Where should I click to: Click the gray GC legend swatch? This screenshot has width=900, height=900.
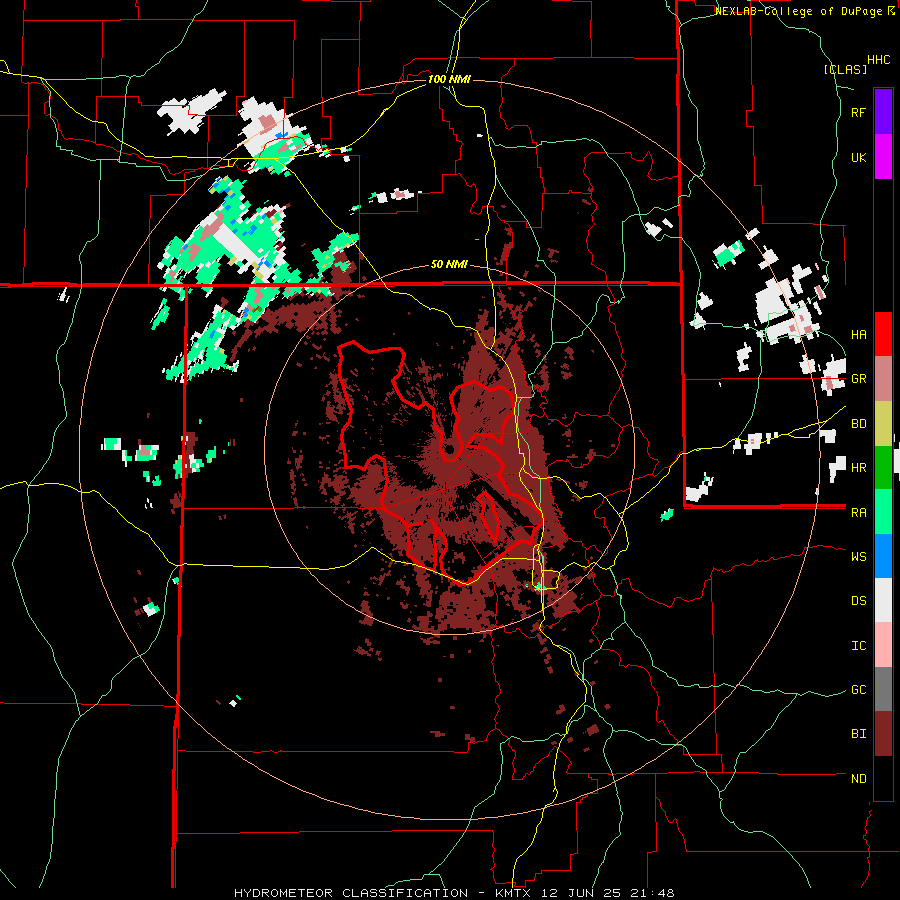click(883, 689)
